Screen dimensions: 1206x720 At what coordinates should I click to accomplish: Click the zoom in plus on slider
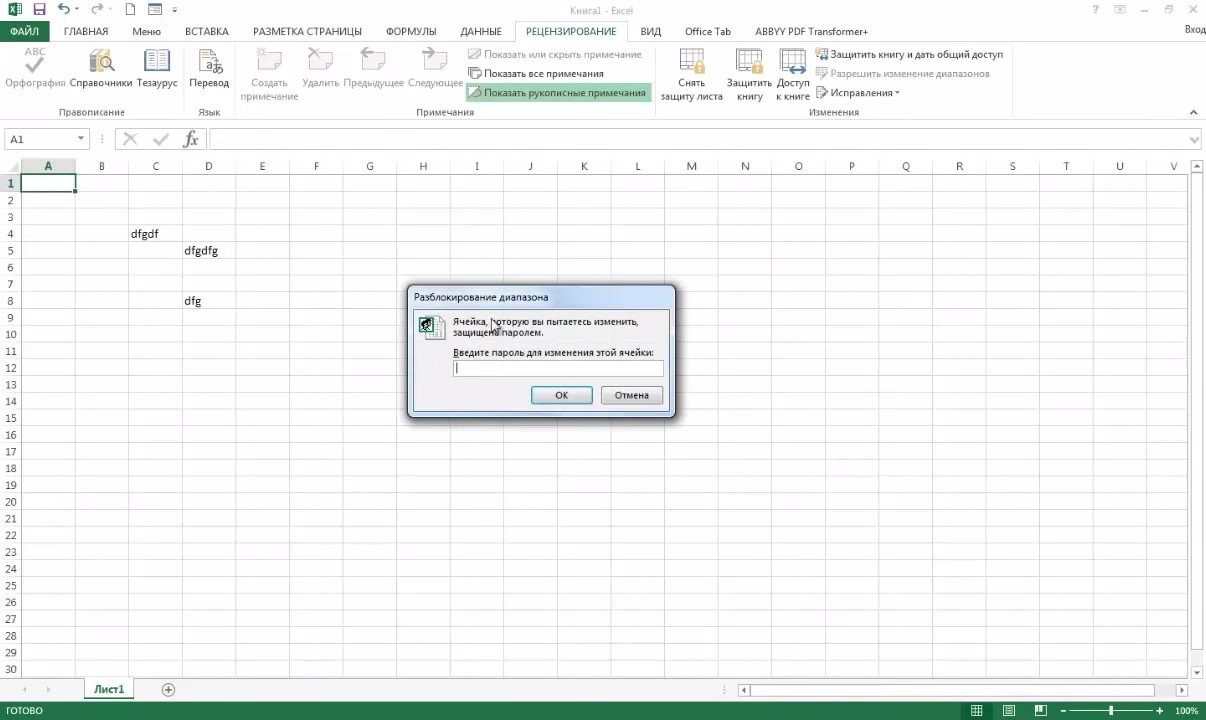point(1161,710)
